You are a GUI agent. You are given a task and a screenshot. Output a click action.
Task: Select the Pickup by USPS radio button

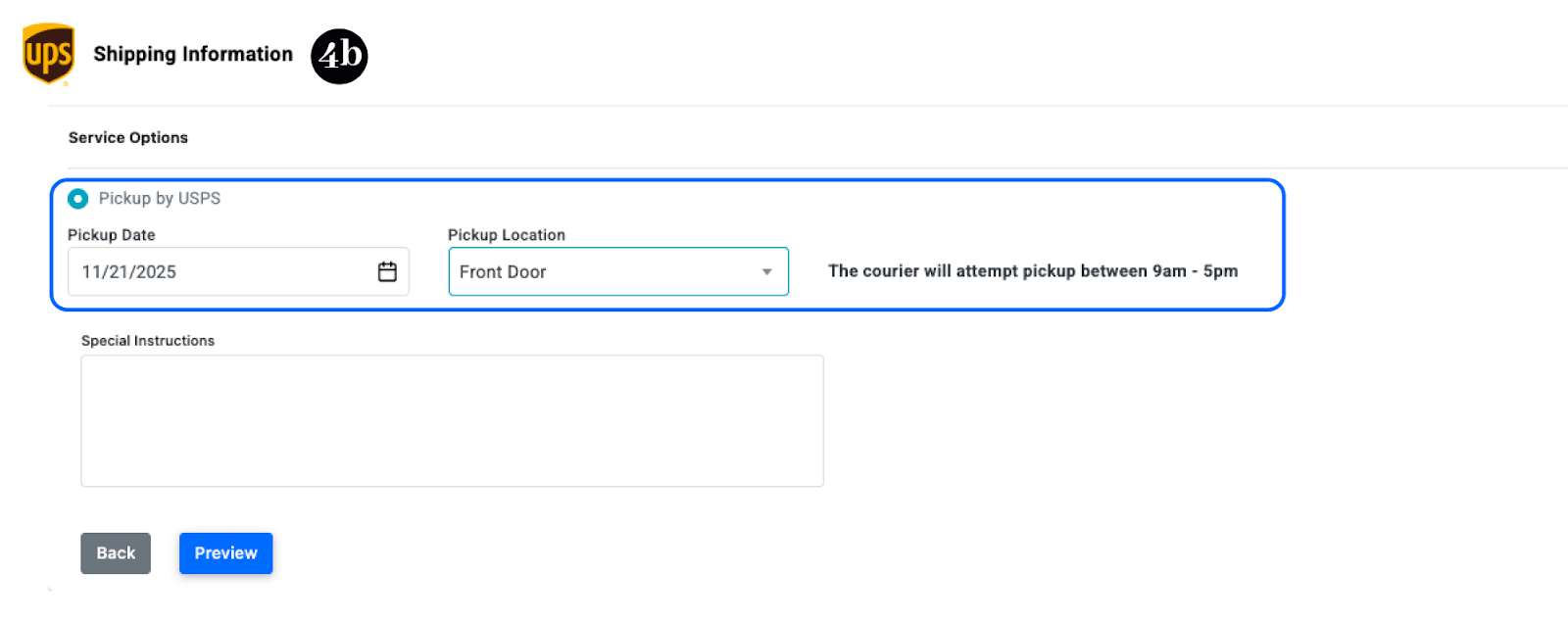tap(78, 199)
